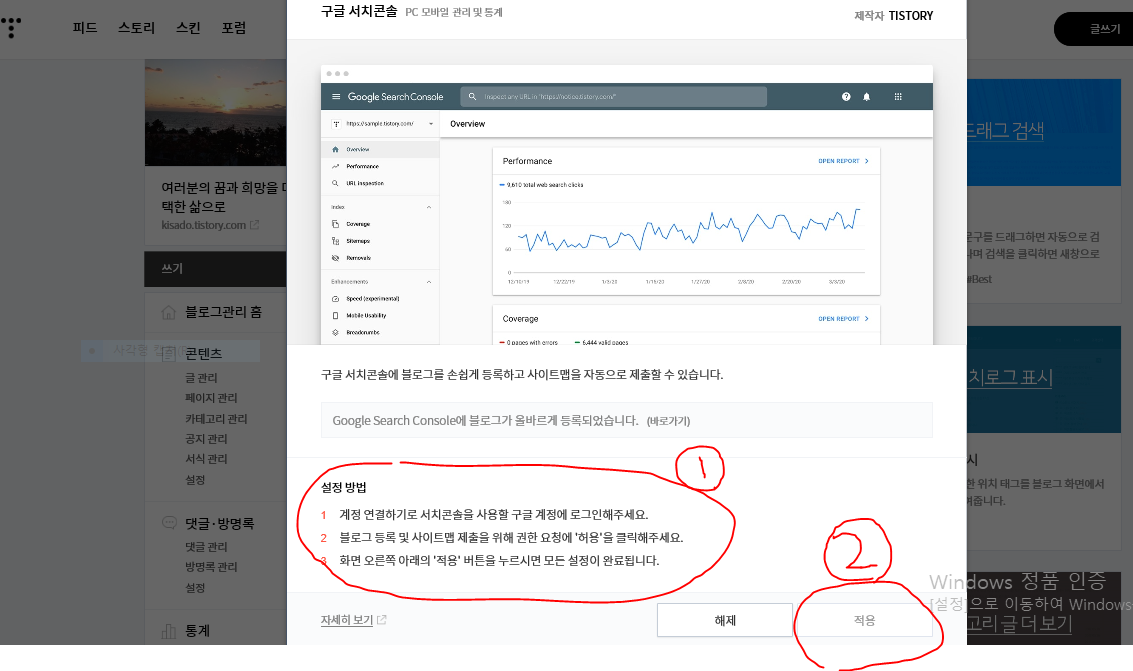The height and width of the screenshot is (671, 1133).
Task: Click the Google Search Console registration status box
Action: (x=626, y=420)
